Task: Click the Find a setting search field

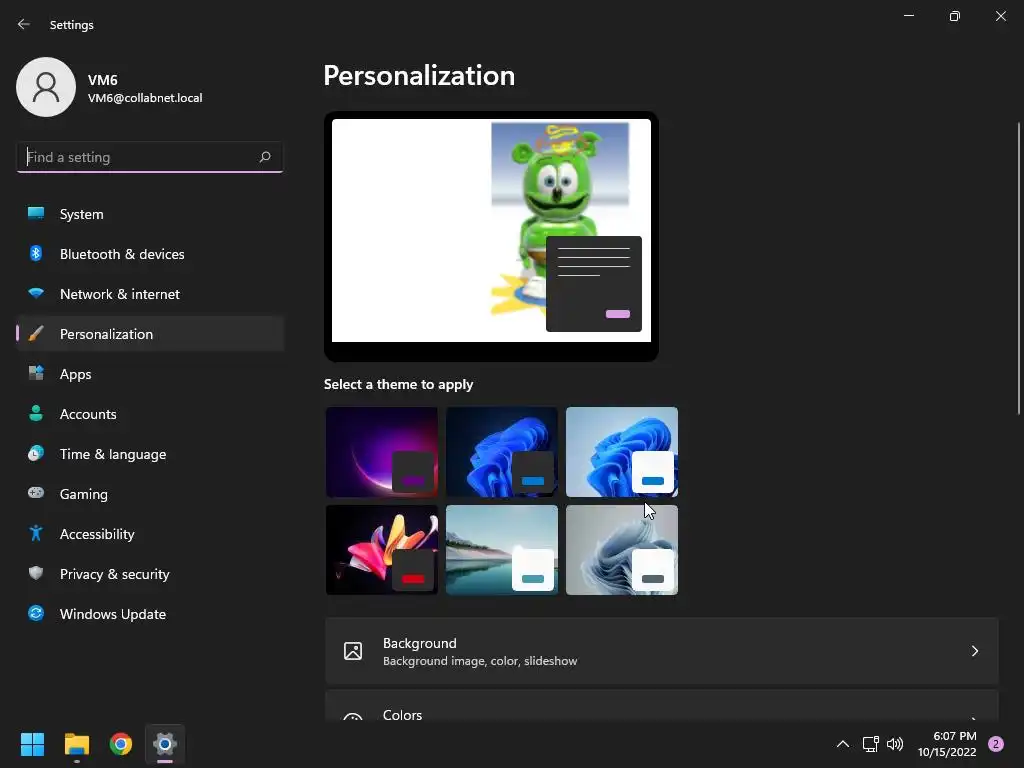Action: coord(150,157)
